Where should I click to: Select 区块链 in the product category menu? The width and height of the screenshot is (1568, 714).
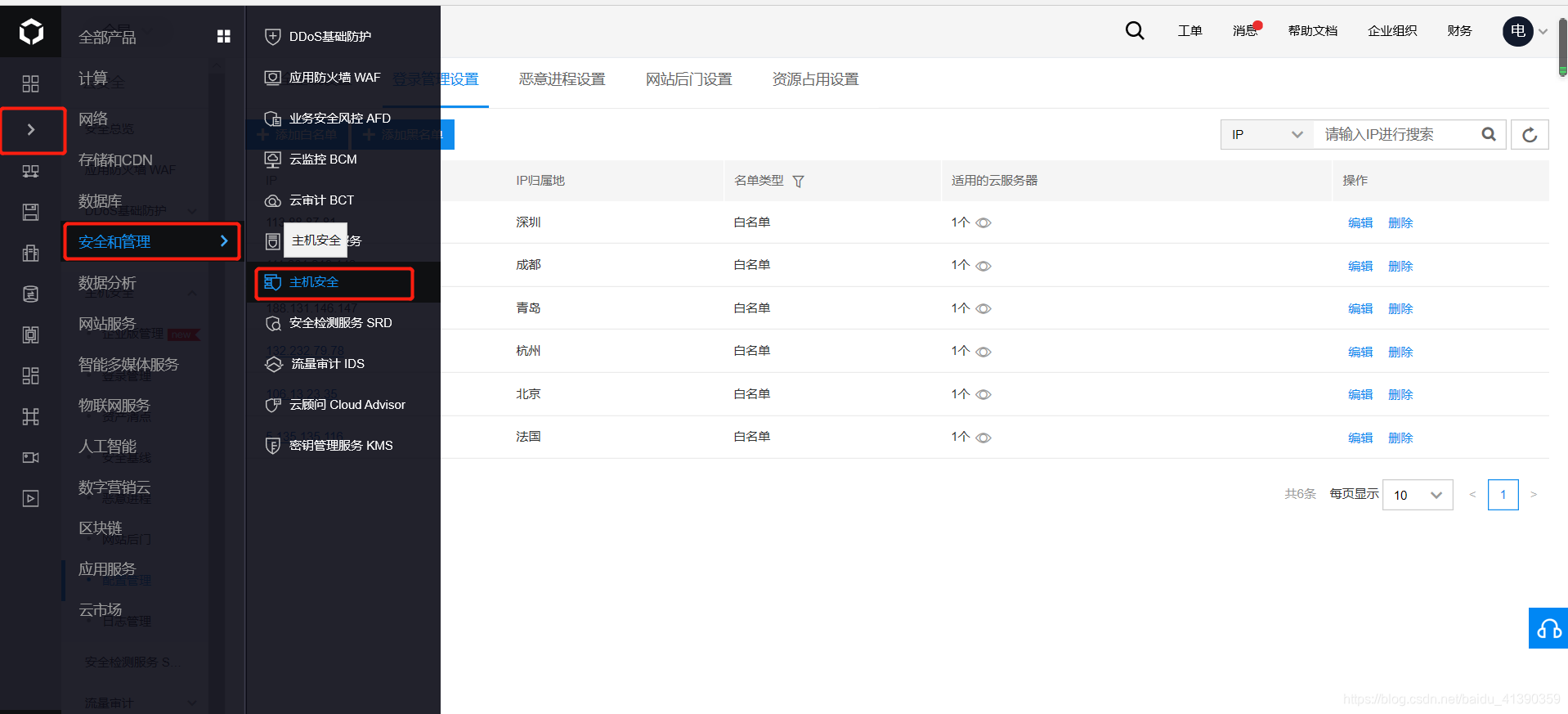(101, 528)
